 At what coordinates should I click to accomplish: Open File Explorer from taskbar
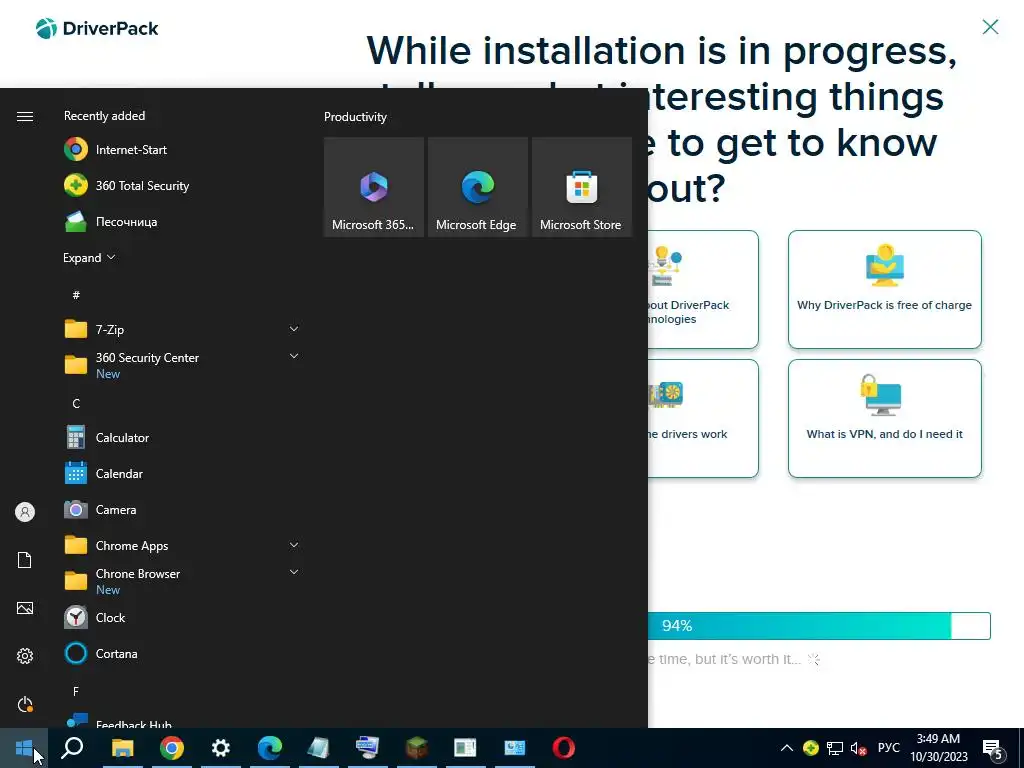coord(122,748)
